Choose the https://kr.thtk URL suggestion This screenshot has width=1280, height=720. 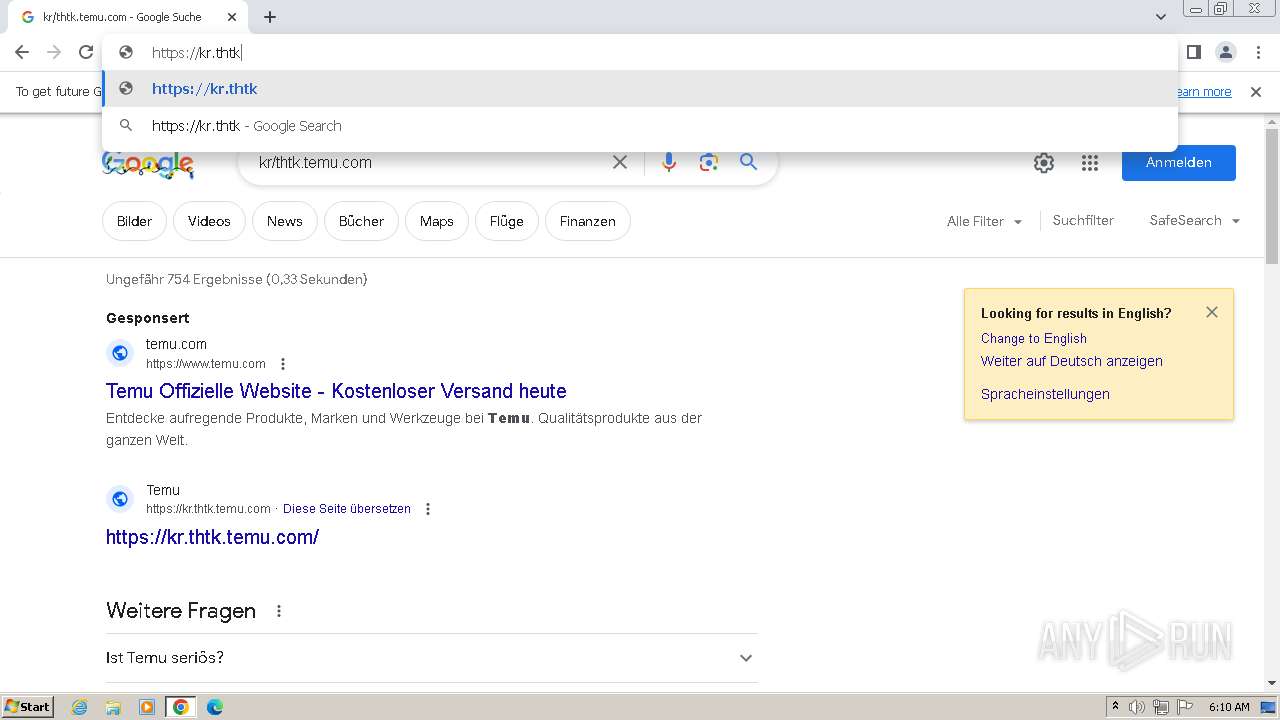(x=640, y=89)
